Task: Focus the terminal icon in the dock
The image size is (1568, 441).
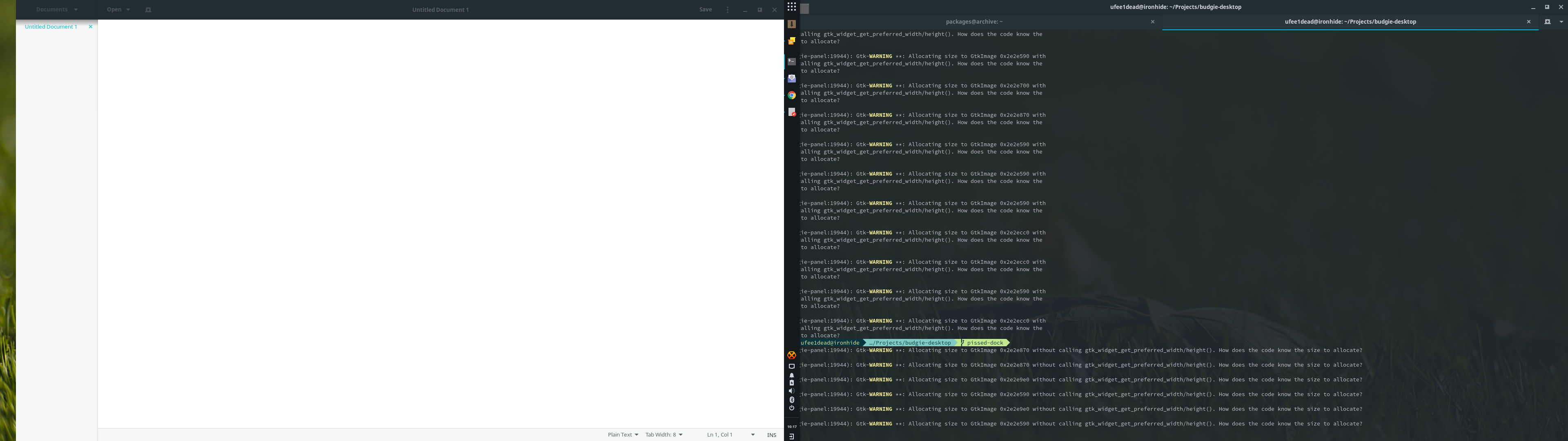Action: 792,62
